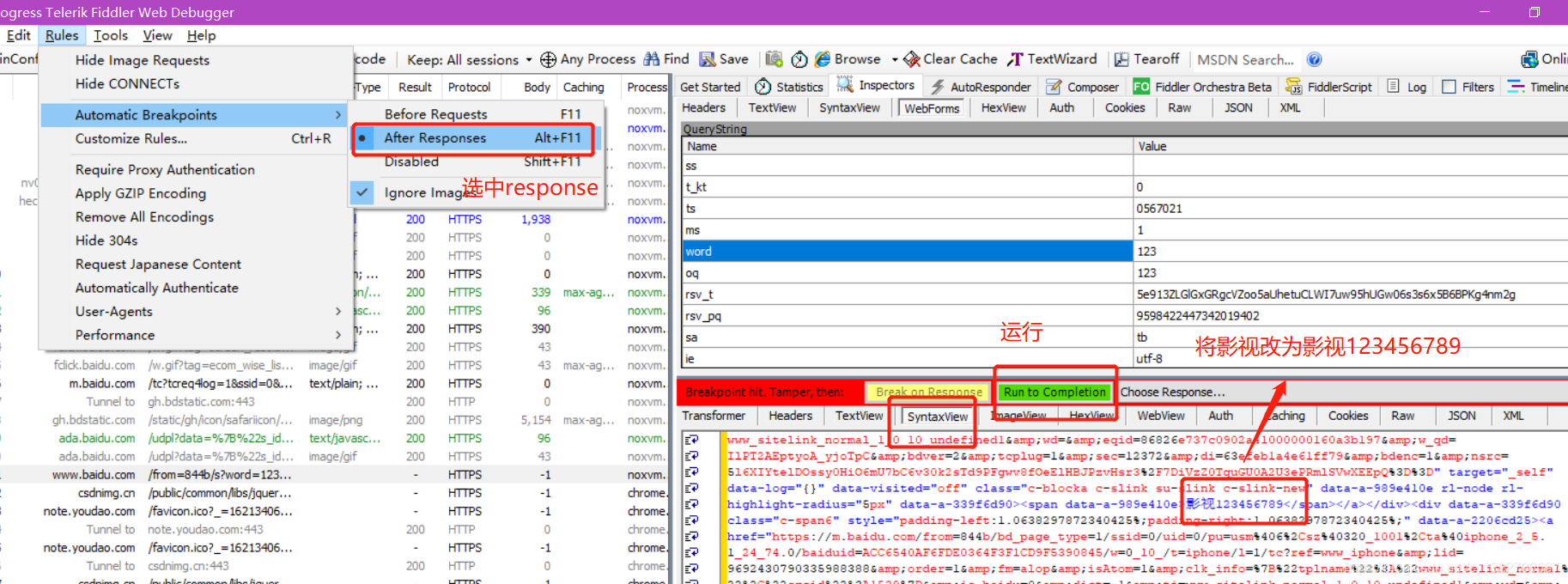
Task: Click the Online network status icon
Action: pos(1529,59)
